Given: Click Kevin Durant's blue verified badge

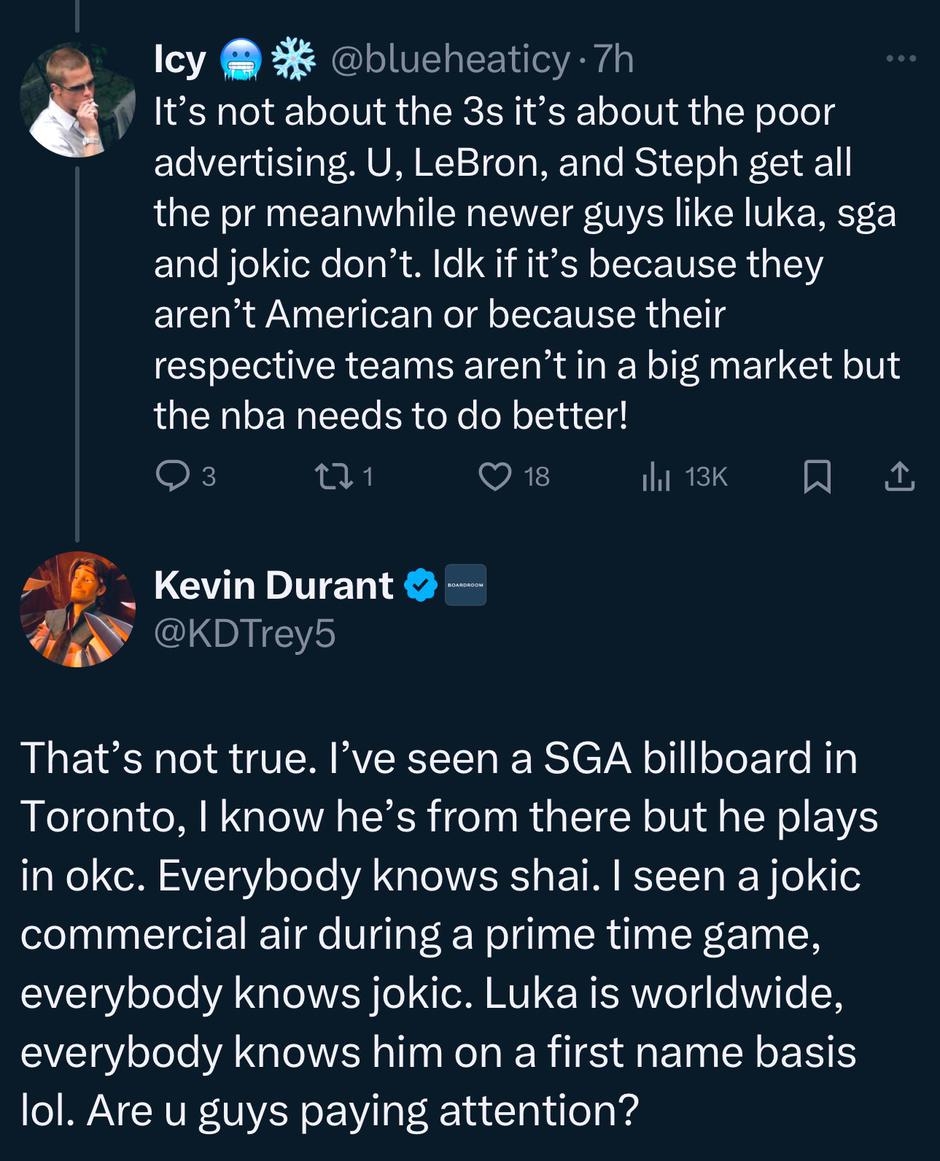Looking at the screenshot, I should coord(421,586).
